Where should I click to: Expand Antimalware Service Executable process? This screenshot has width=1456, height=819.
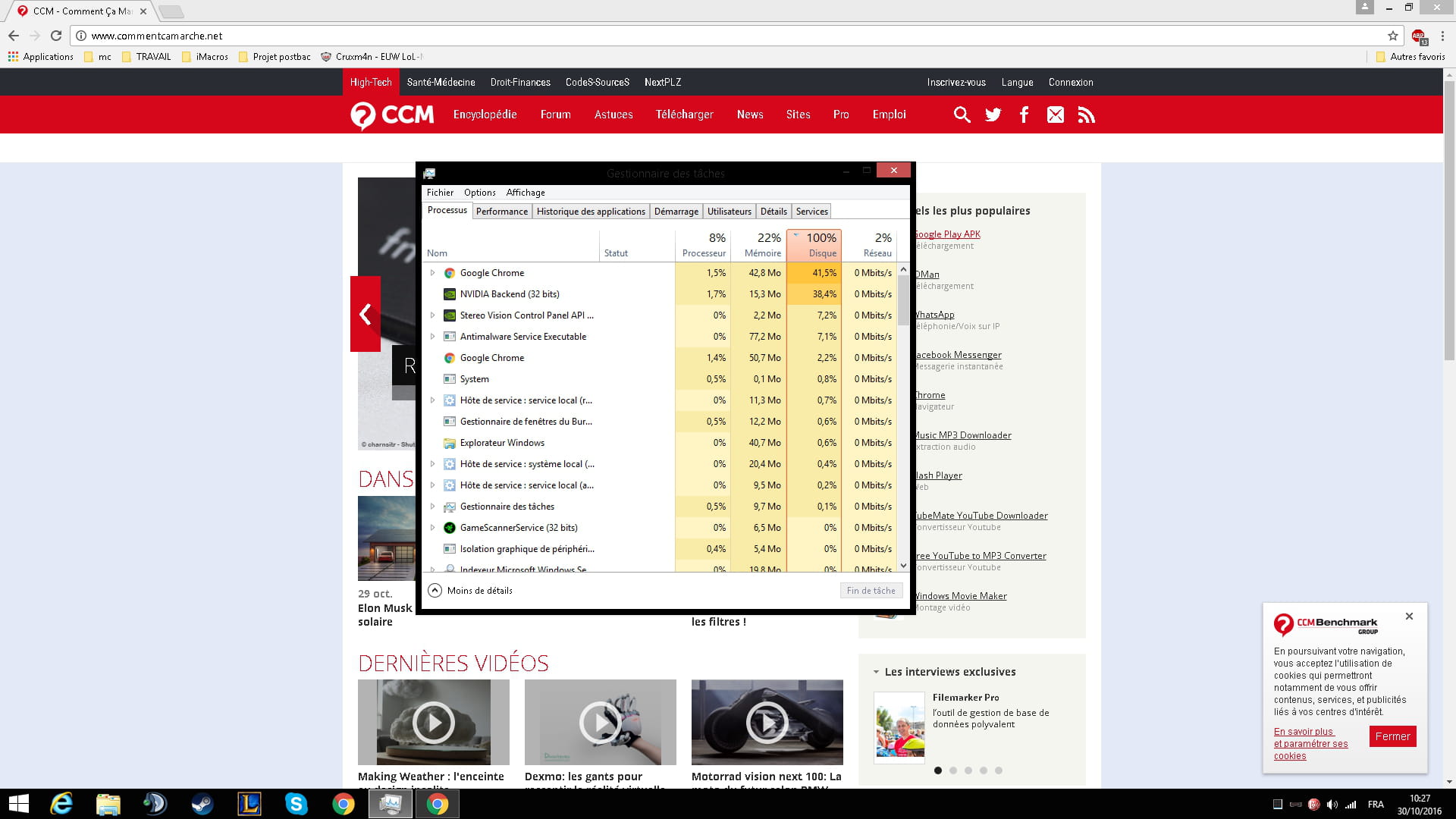pyautogui.click(x=432, y=337)
